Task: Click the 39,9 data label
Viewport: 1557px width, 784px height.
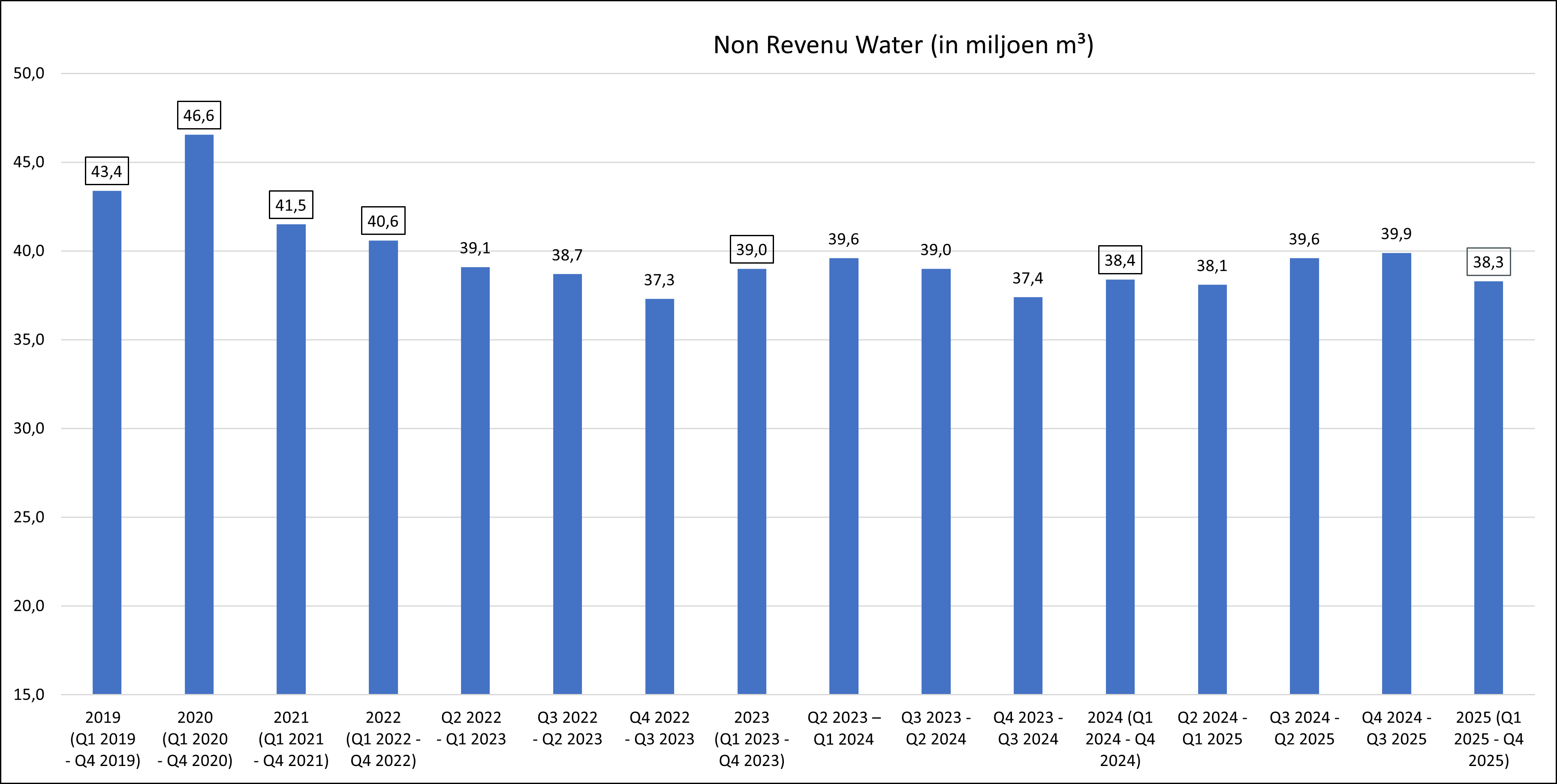Action: click(x=1396, y=234)
